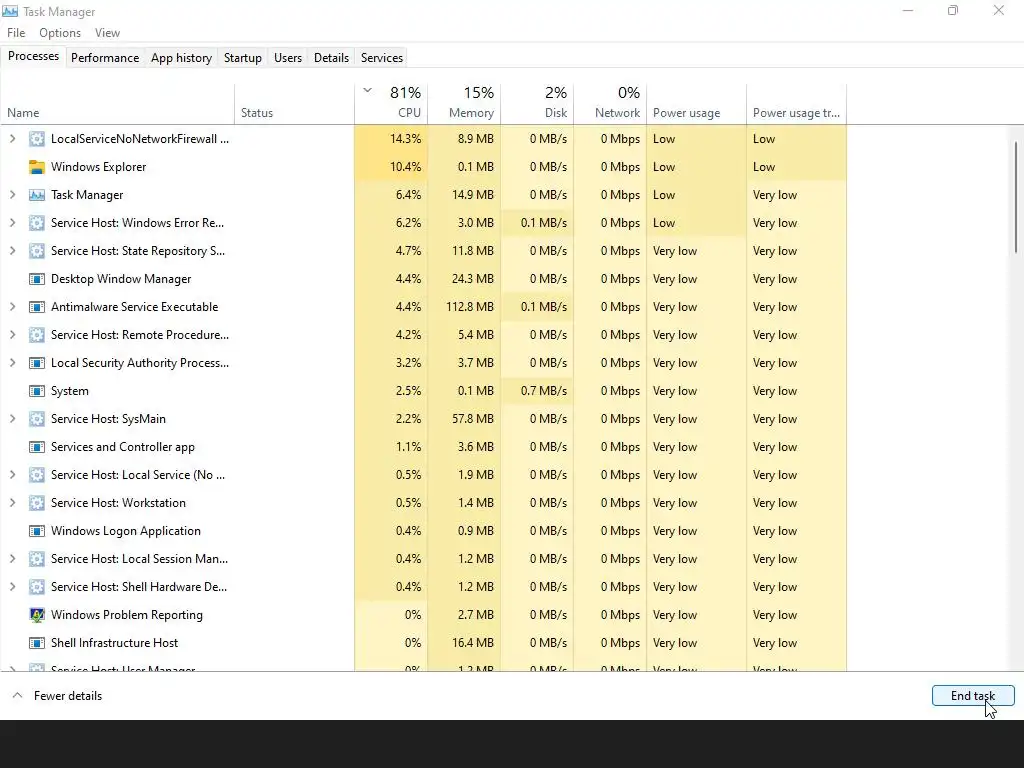Screen dimensions: 1024x768
Task: Click the Shell Infrastructure Host icon
Action: pos(37,643)
